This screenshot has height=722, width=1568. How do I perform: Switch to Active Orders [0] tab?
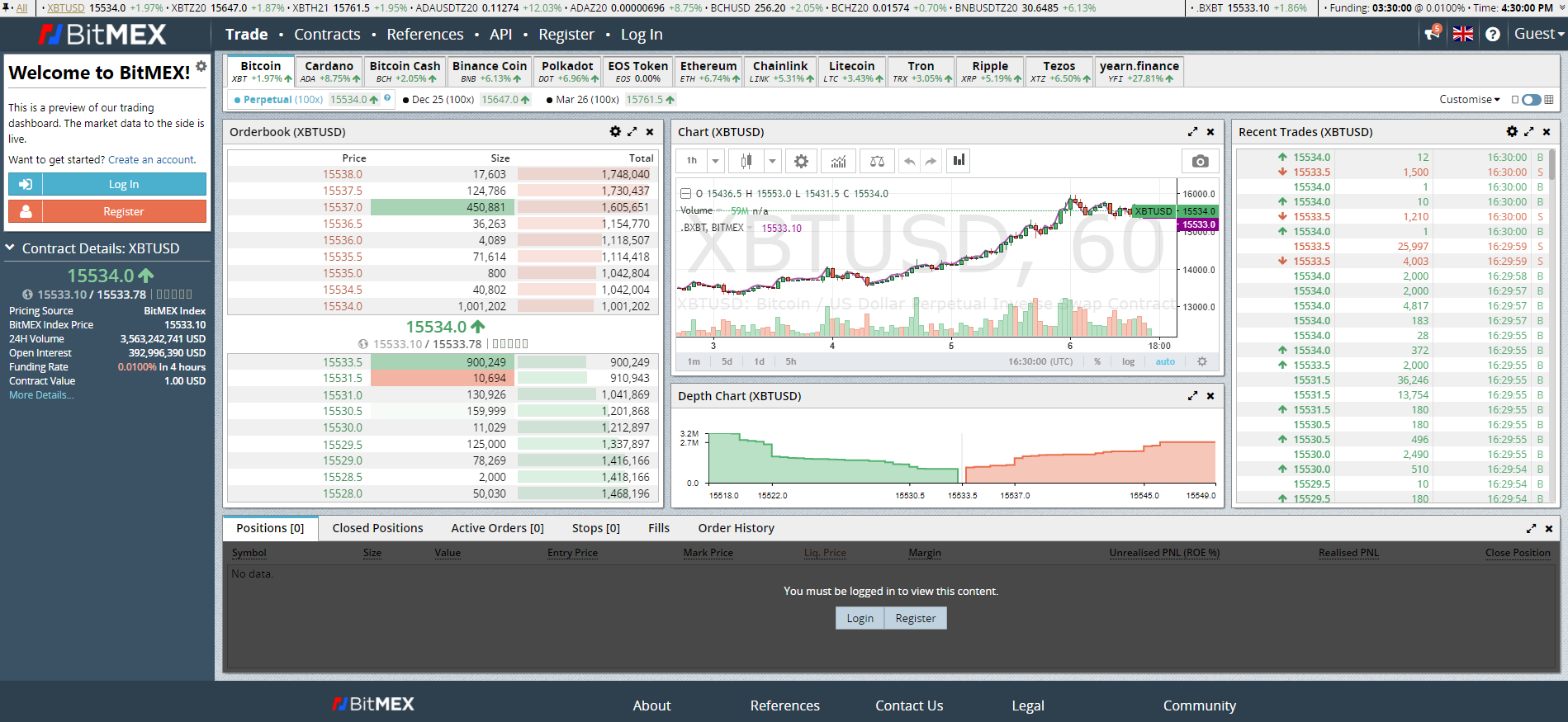497,528
